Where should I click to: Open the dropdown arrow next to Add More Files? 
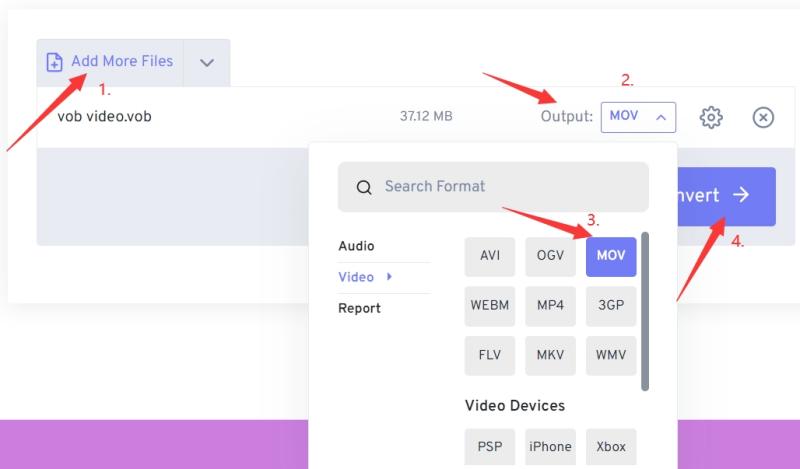click(x=207, y=63)
